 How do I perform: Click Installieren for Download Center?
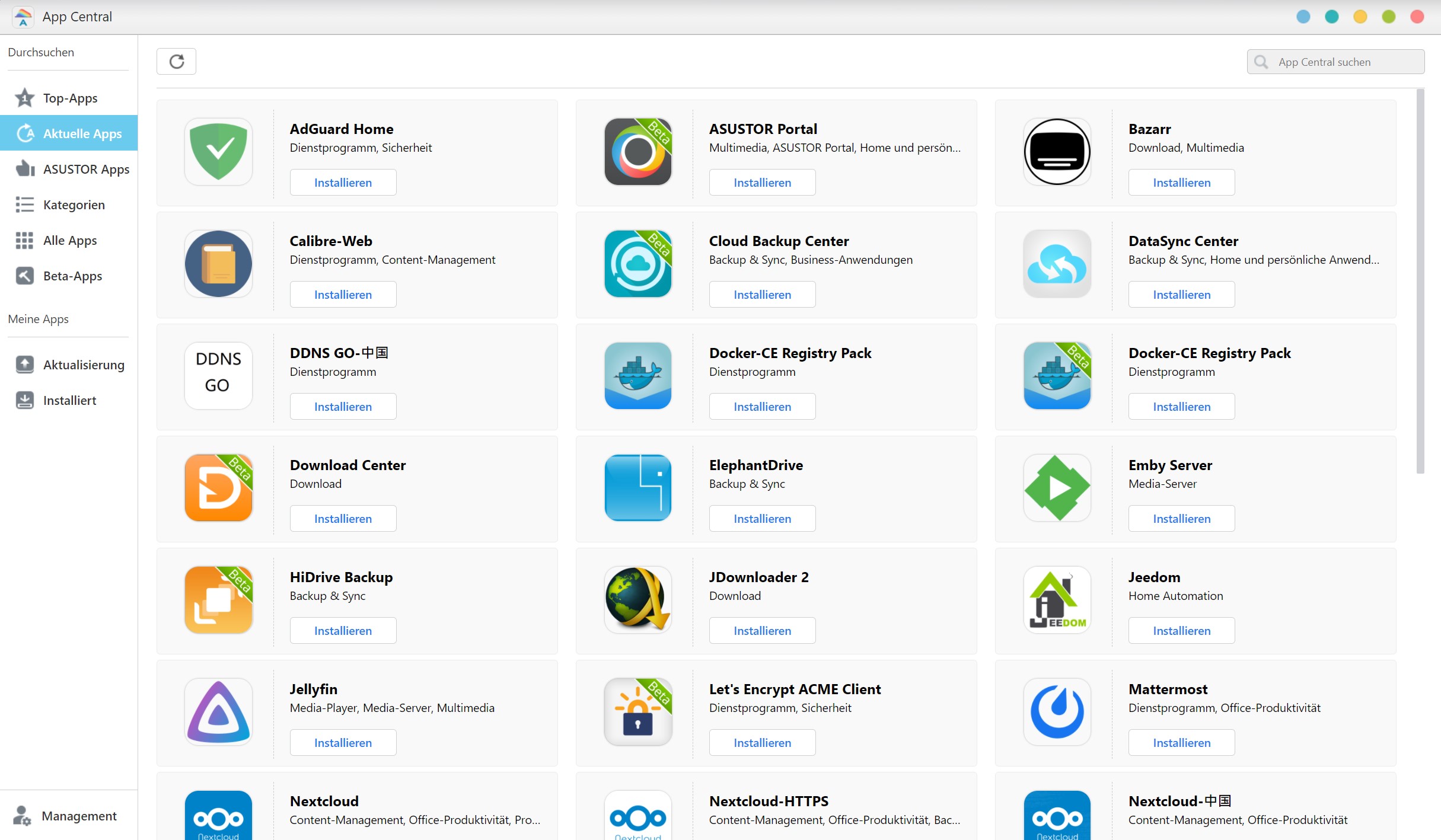pyautogui.click(x=343, y=519)
